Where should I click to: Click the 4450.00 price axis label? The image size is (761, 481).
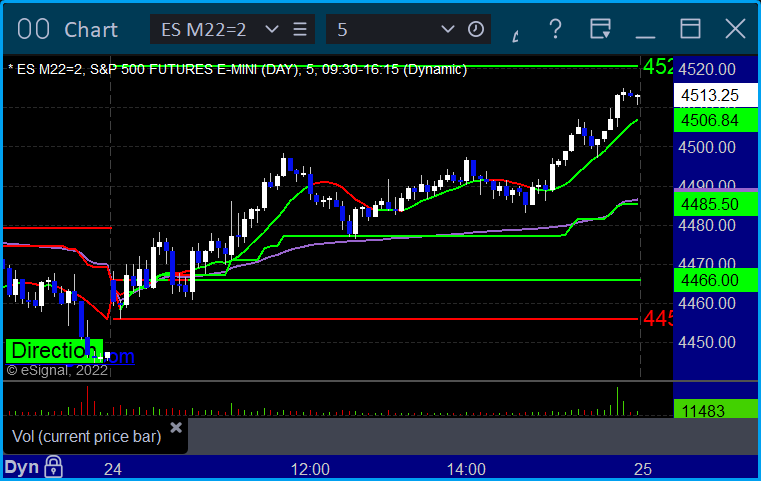click(707, 342)
